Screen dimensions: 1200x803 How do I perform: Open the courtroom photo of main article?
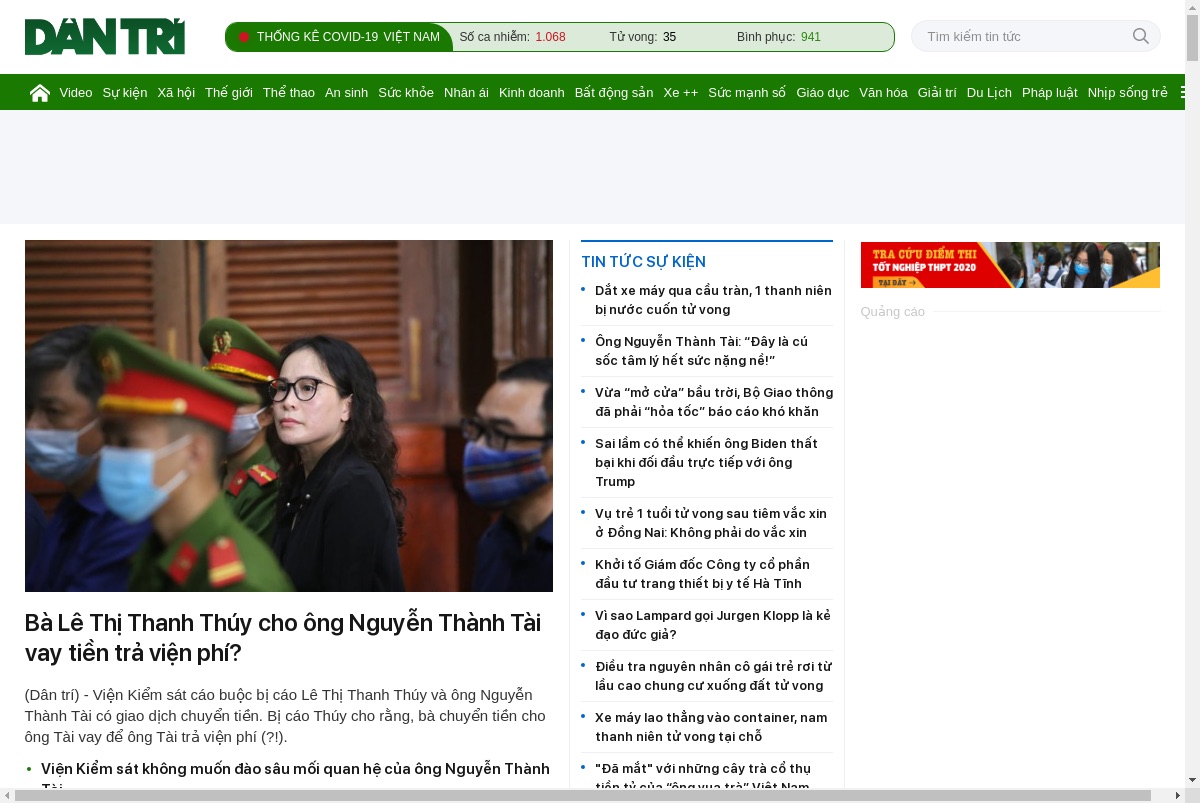(x=289, y=416)
